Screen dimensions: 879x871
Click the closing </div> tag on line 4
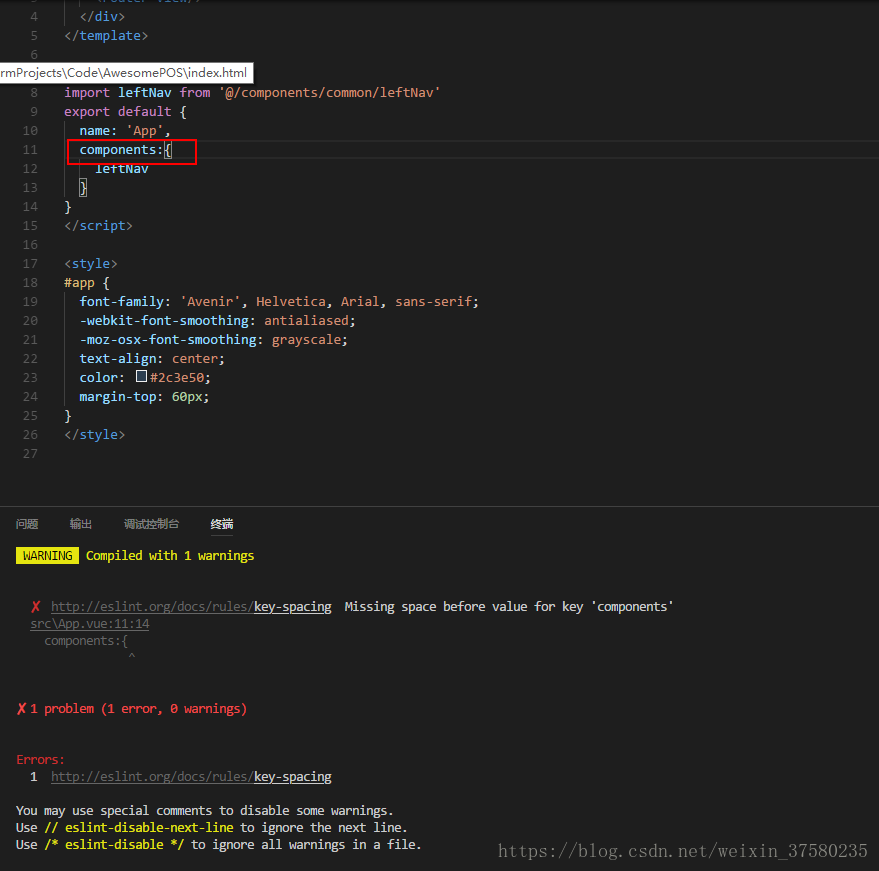[102, 16]
